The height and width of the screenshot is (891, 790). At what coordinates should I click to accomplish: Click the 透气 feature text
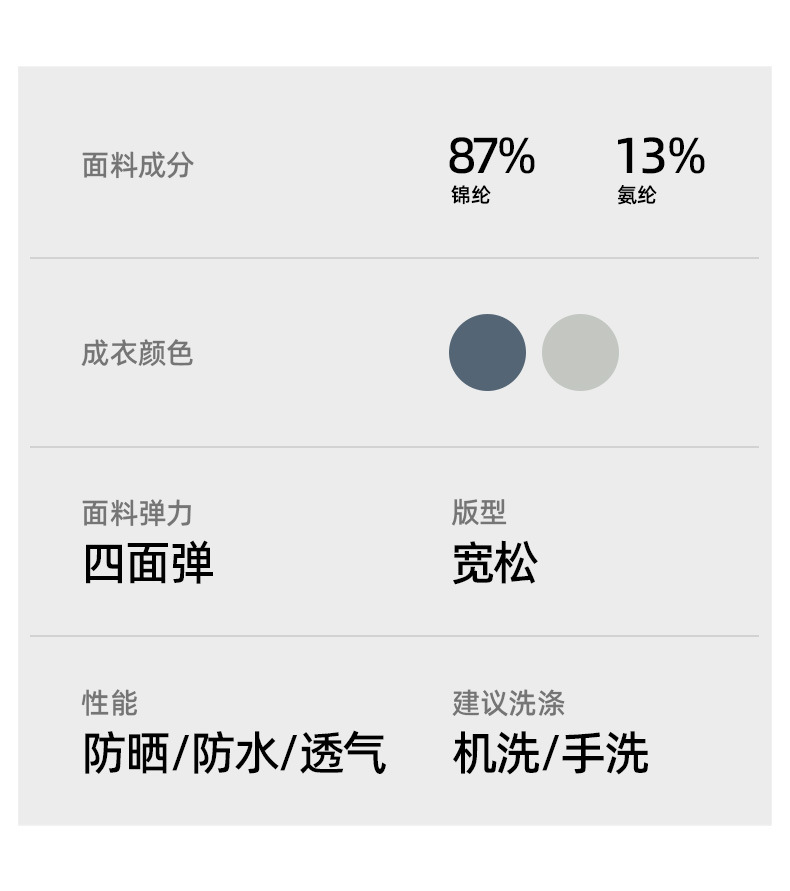coord(343,753)
